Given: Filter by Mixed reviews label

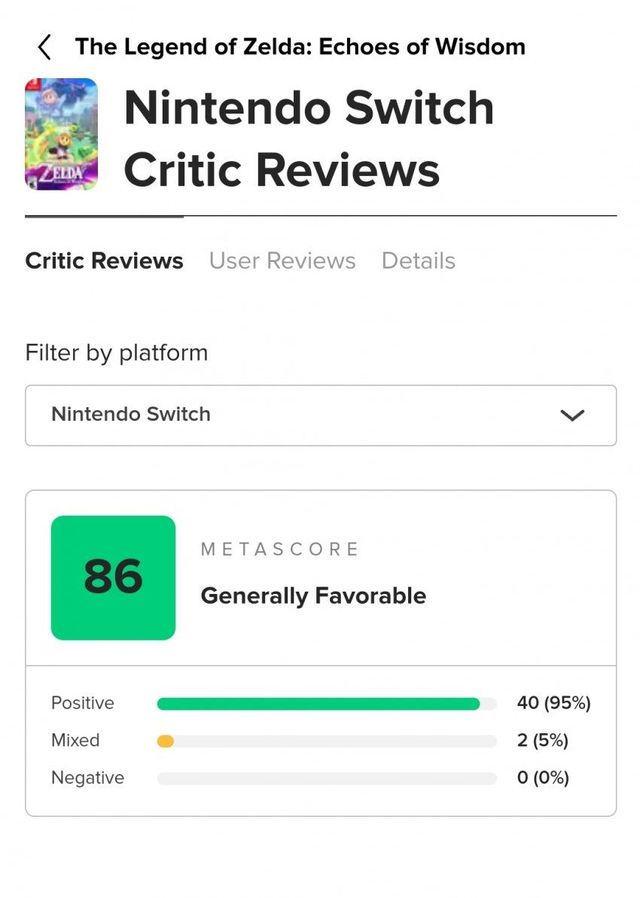Looking at the screenshot, I should coord(75,740).
